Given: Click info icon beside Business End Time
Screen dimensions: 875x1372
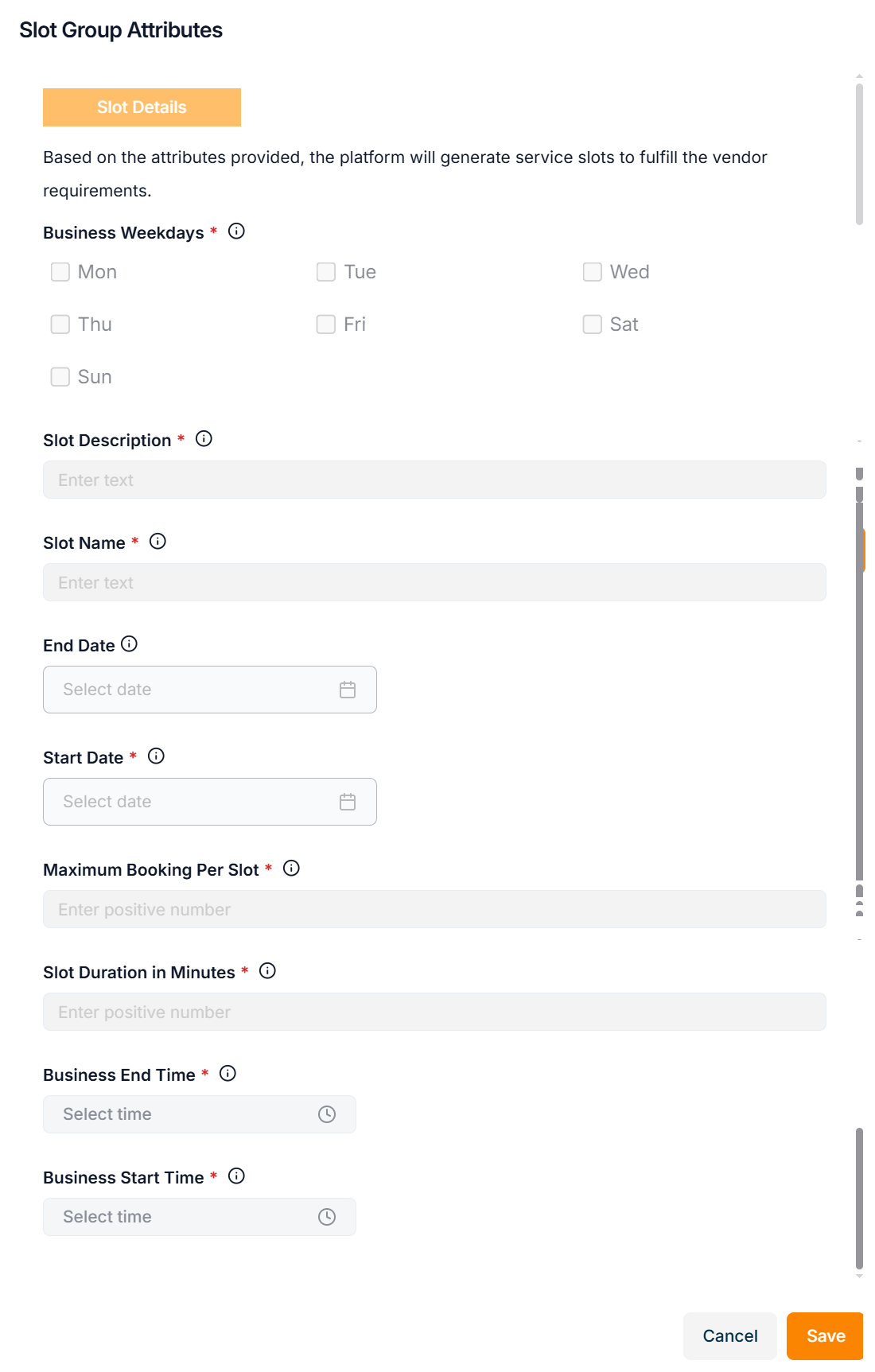Looking at the screenshot, I should point(227,1074).
